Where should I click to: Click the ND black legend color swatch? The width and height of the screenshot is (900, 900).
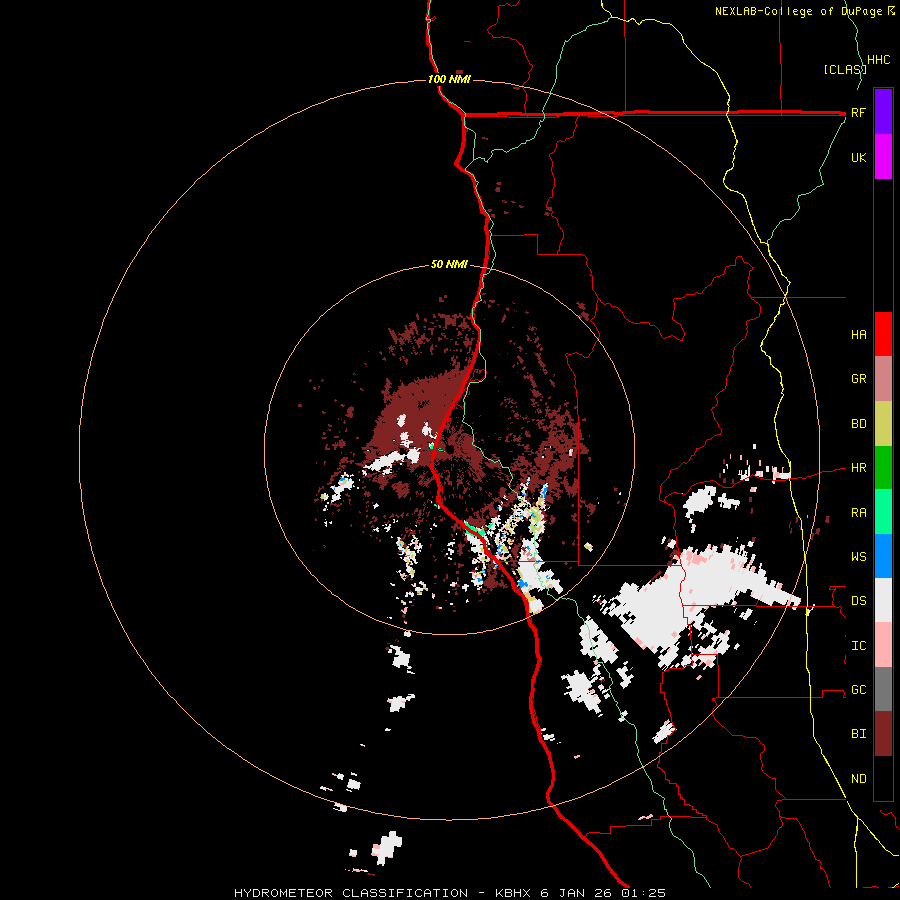click(883, 778)
